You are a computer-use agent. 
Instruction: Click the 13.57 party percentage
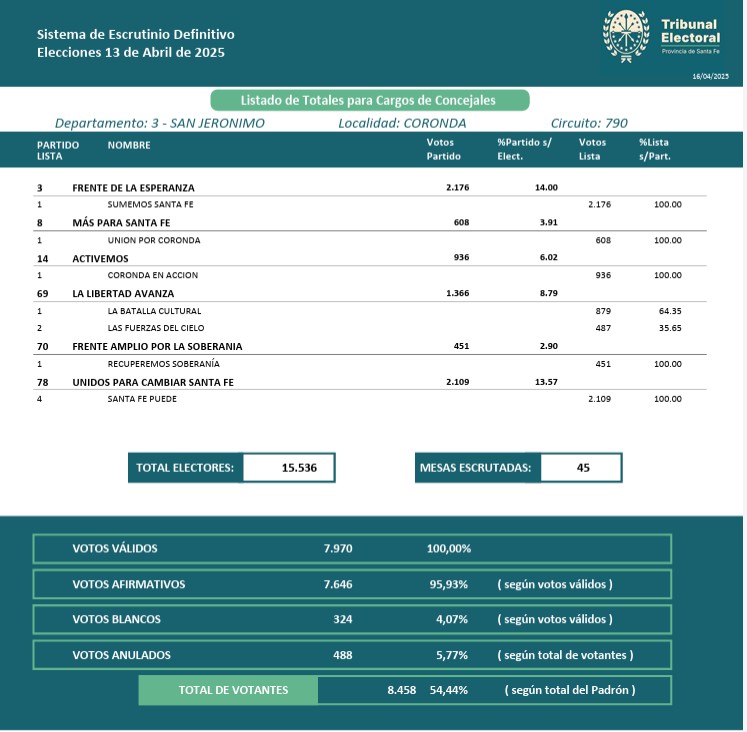click(x=546, y=382)
